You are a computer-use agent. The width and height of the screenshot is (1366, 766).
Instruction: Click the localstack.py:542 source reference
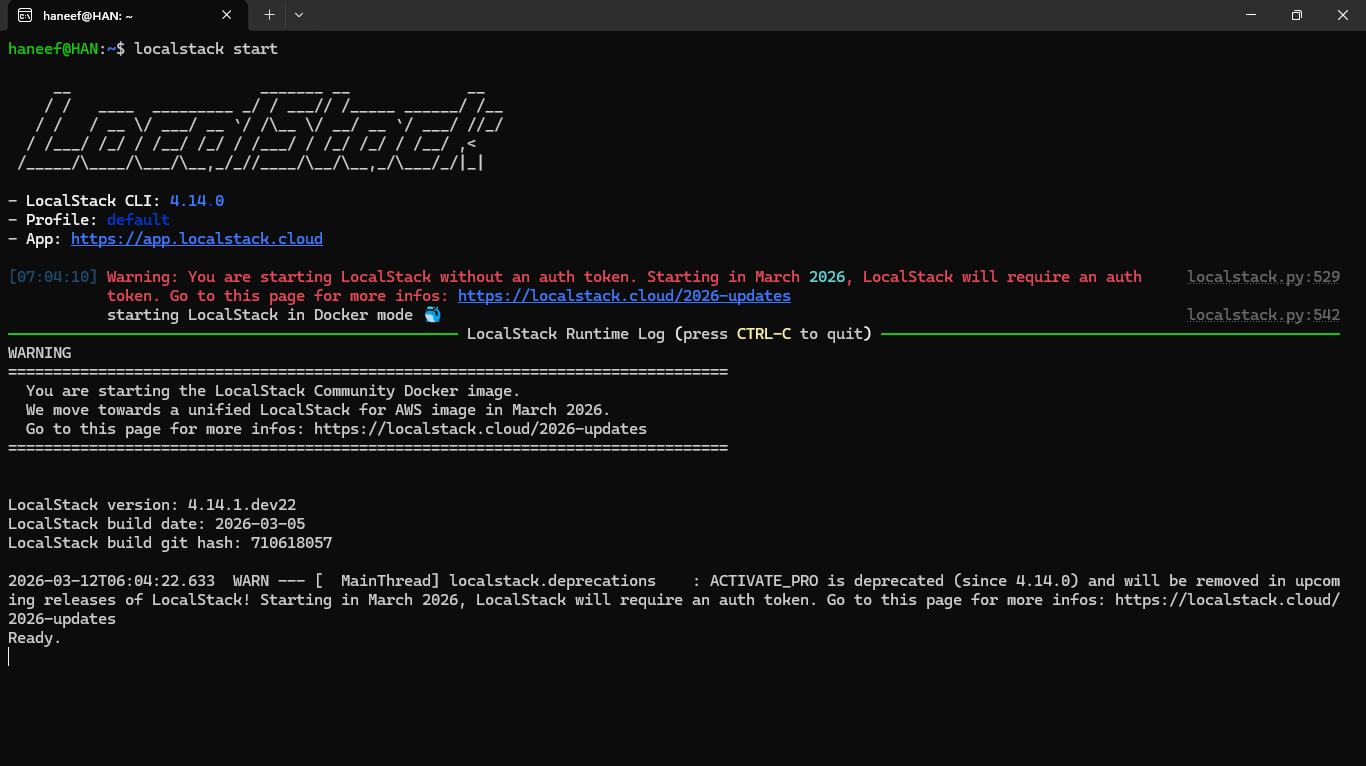pos(1263,315)
